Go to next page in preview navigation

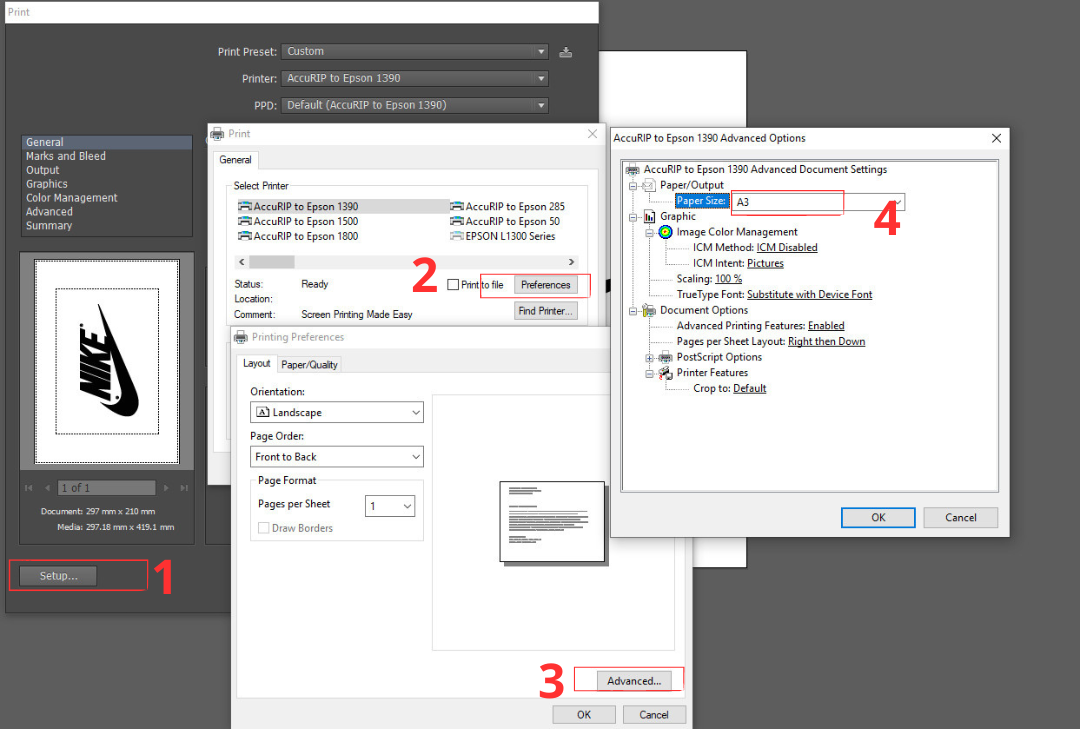[166, 488]
